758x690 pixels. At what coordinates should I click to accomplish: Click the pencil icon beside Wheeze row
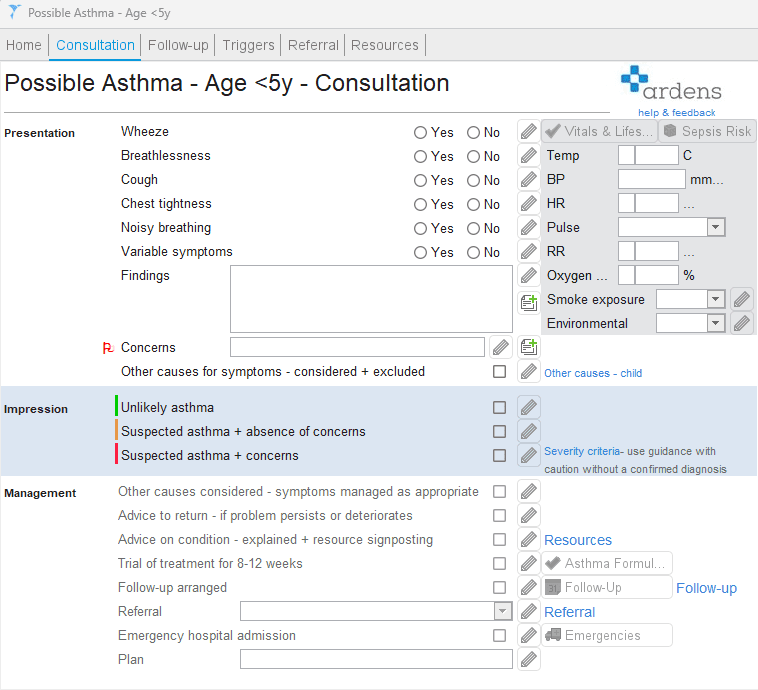pos(528,132)
